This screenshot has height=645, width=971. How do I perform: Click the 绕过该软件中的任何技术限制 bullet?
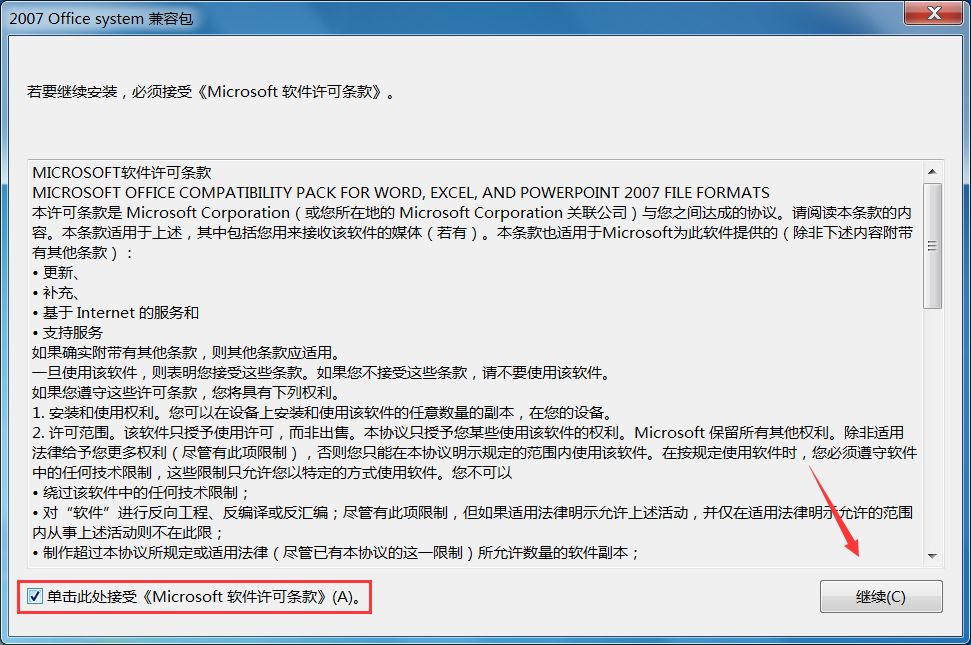tap(141, 493)
